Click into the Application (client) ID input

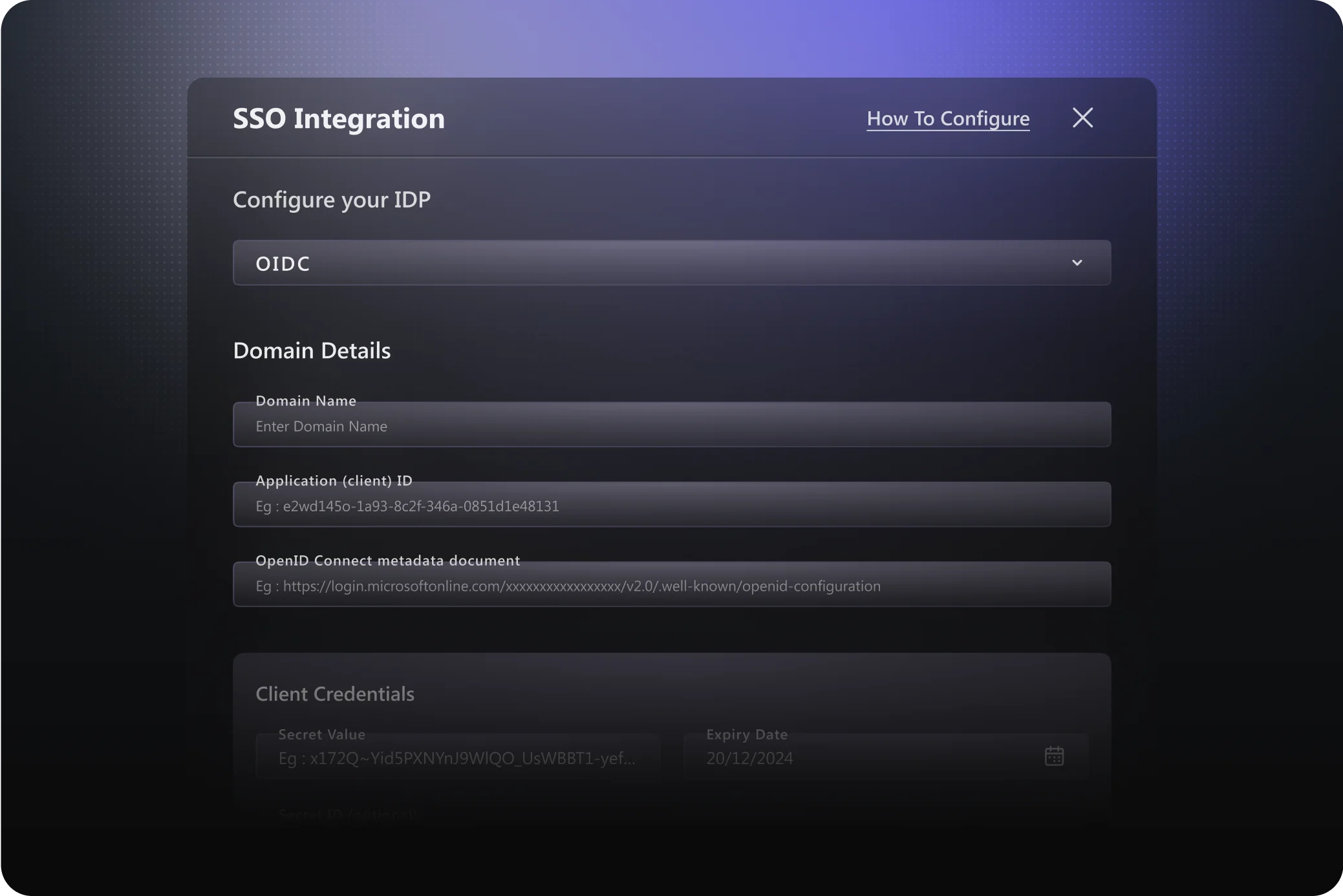(x=671, y=506)
